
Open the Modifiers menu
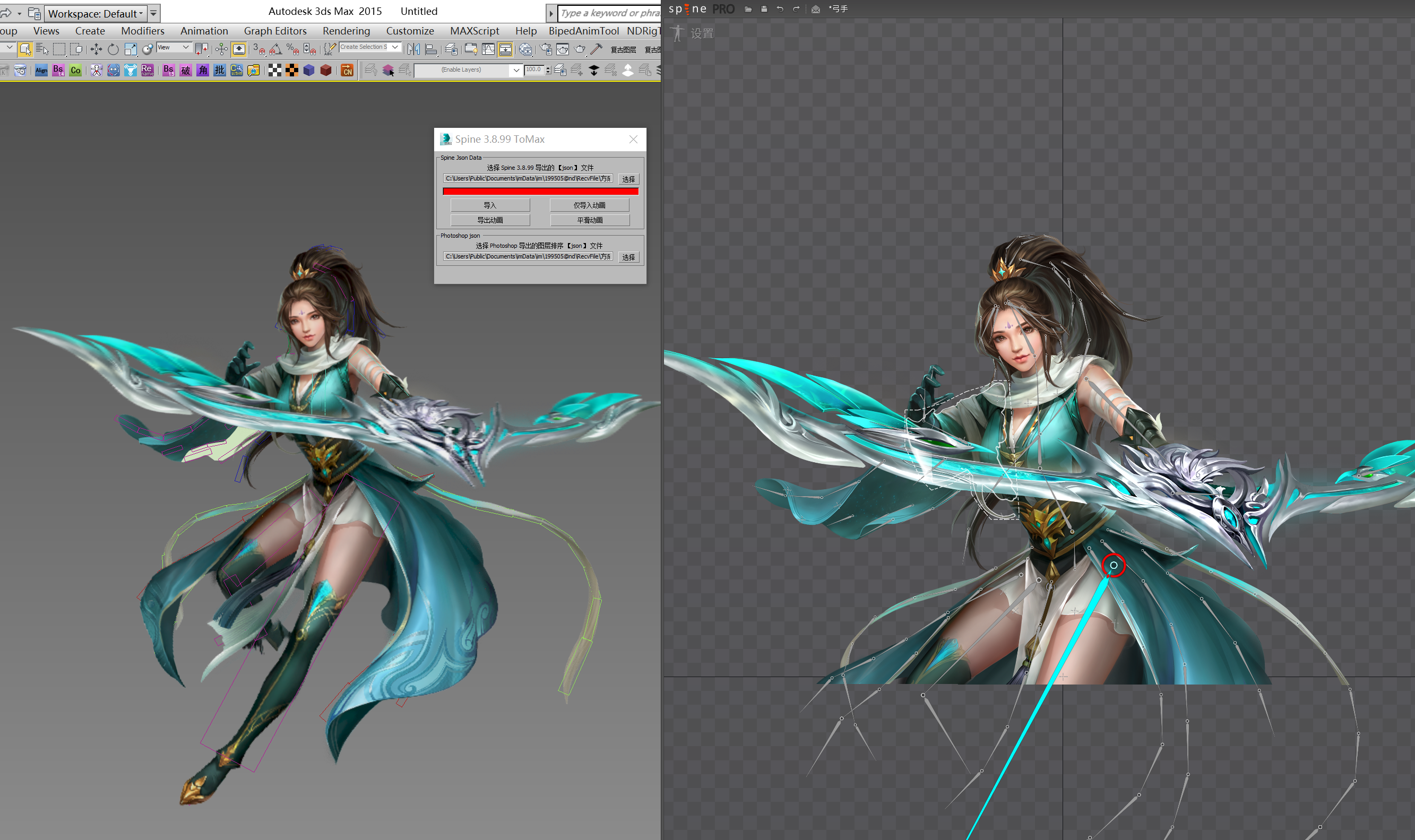pos(143,31)
